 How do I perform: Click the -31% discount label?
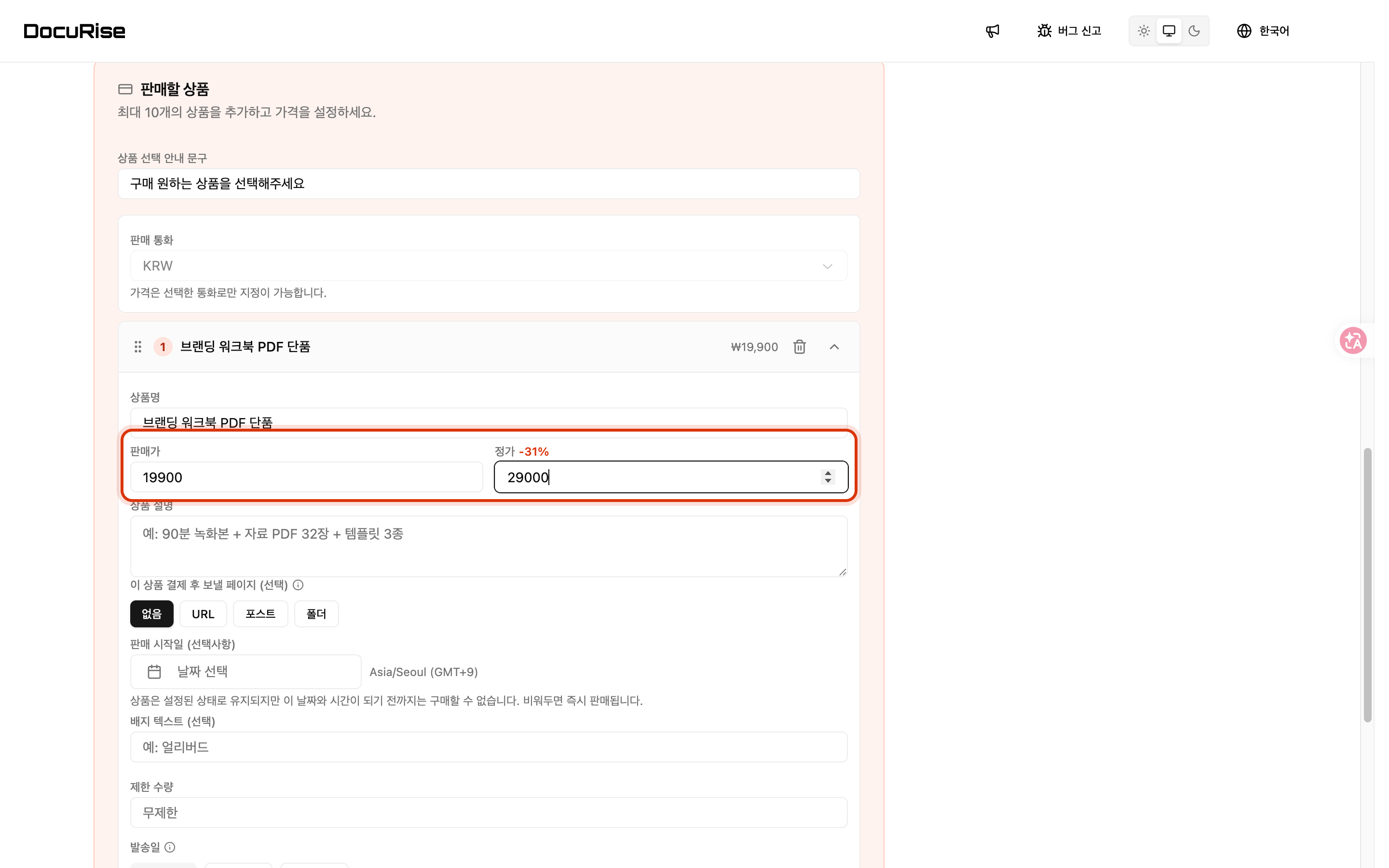click(x=534, y=452)
